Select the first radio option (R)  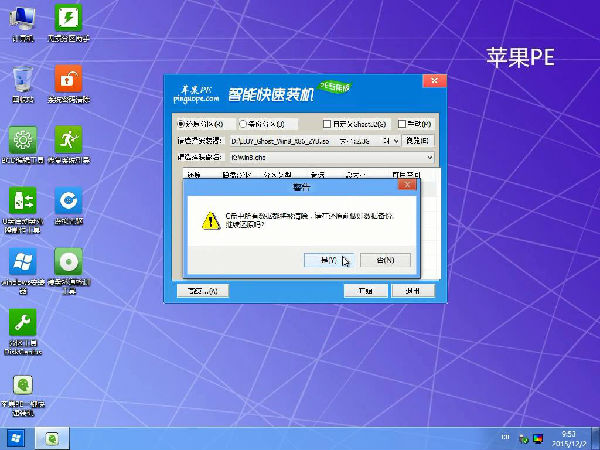[181, 124]
